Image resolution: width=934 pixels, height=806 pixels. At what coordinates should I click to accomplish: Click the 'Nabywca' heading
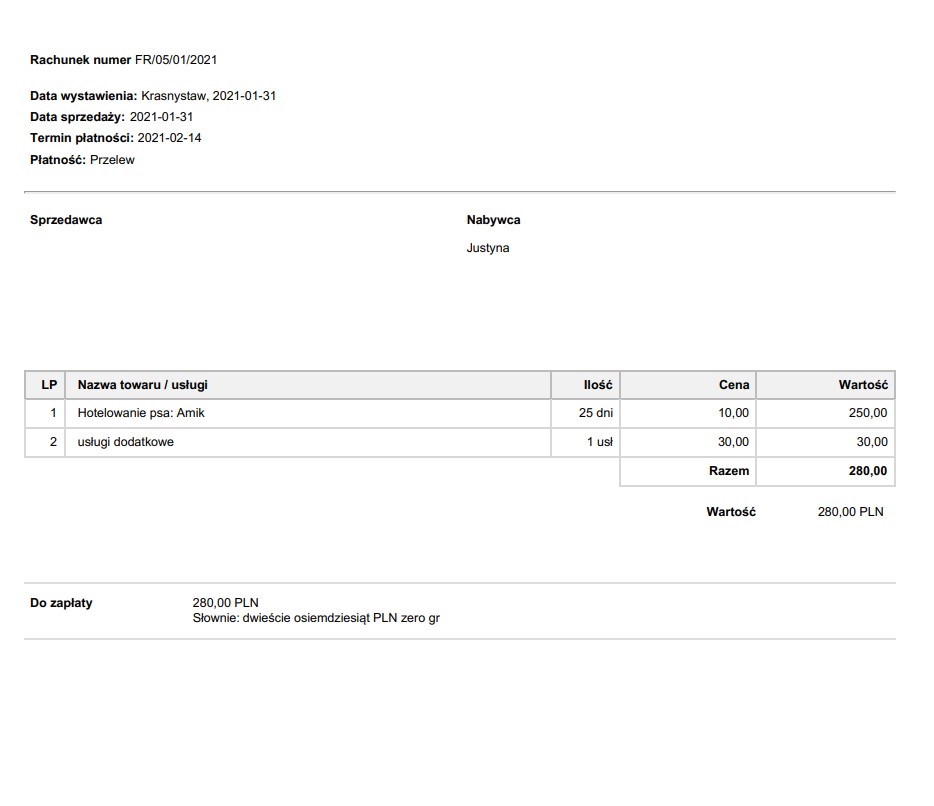[493, 220]
